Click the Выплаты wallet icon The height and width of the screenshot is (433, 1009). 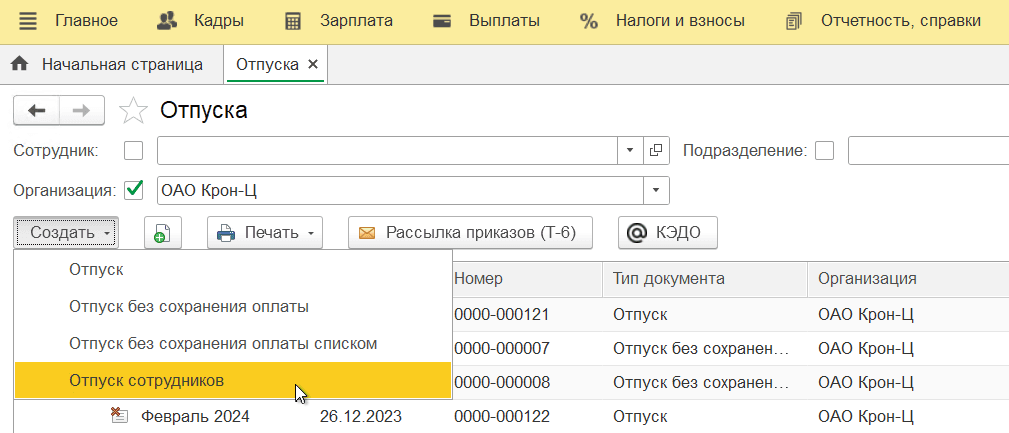click(441, 21)
